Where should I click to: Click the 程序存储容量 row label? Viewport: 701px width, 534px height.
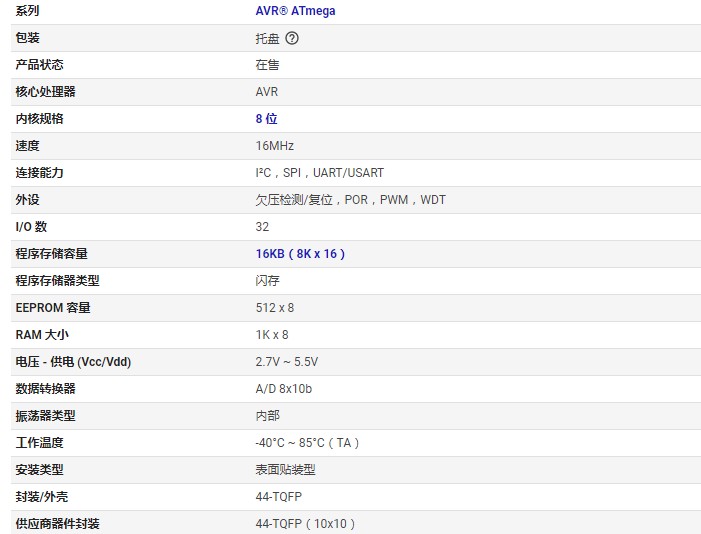(51, 254)
